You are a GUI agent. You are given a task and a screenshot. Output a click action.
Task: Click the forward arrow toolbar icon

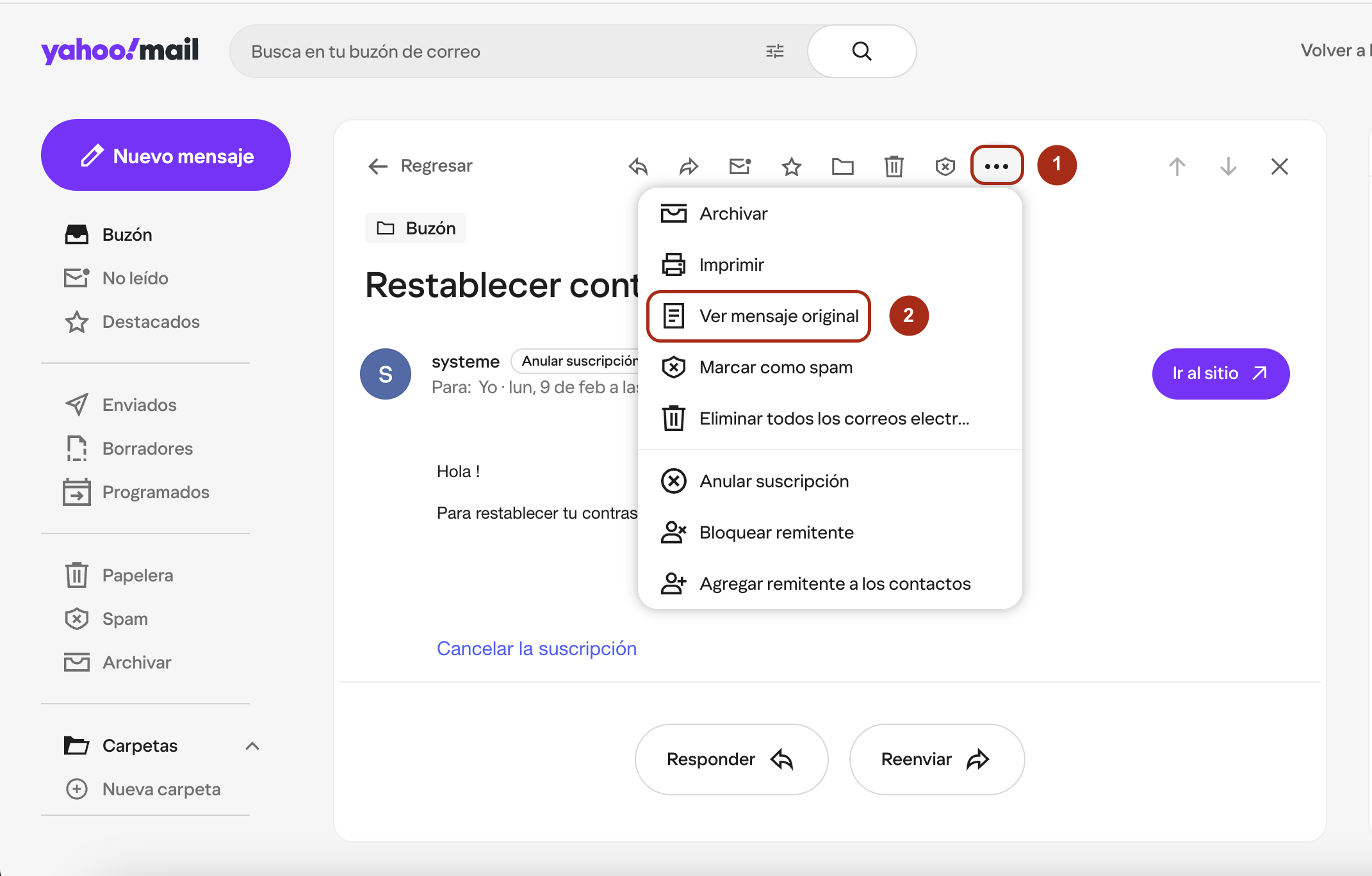click(x=689, y=166)
